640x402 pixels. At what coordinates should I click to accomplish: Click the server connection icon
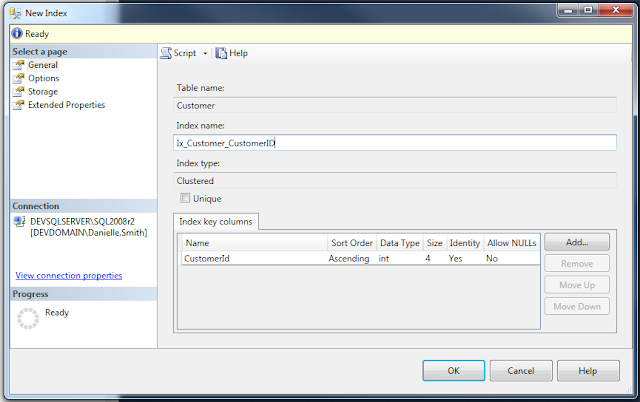point(19,222)
